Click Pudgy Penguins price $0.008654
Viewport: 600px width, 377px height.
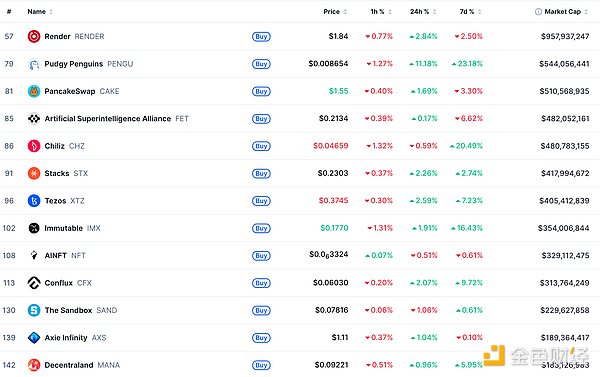328,64
